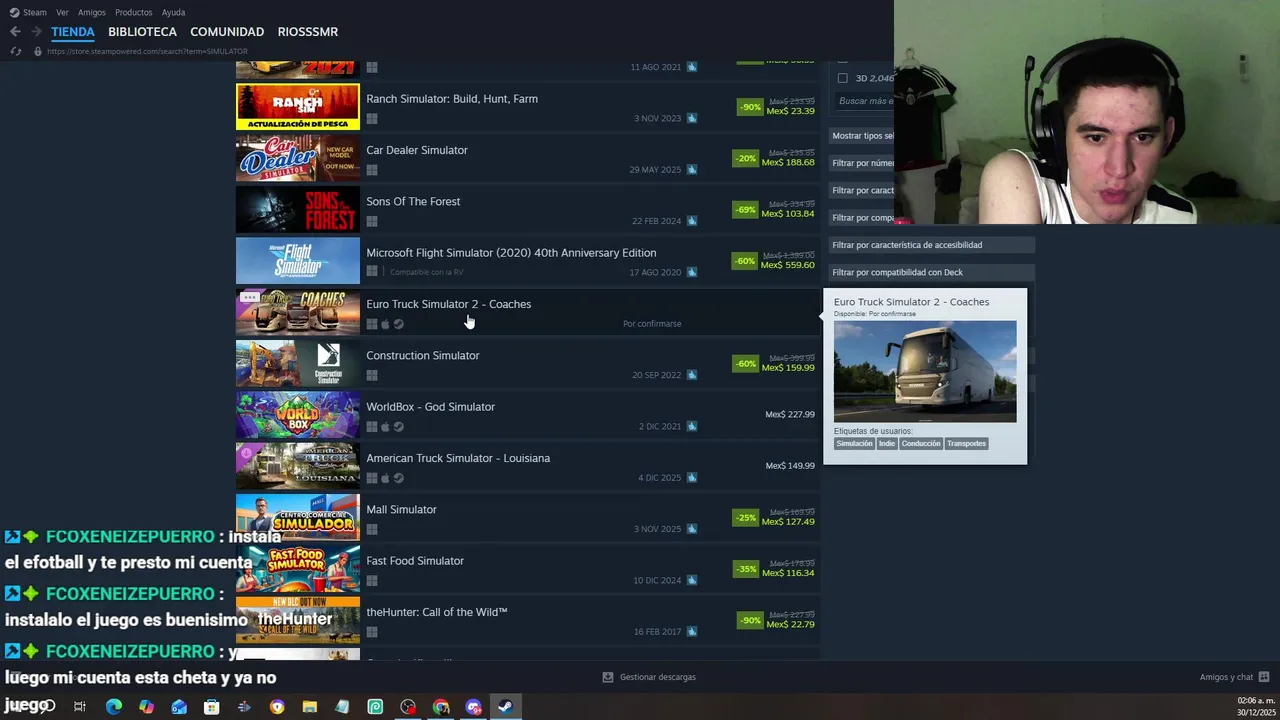Screen dimensions: 1280x720
Task: Open the Ver menu
Action: point(62,12)
